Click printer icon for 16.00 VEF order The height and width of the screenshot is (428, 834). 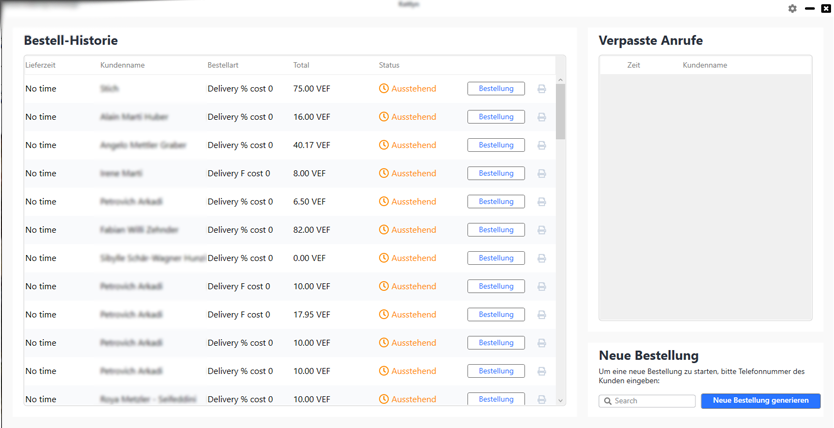point(542,117)
